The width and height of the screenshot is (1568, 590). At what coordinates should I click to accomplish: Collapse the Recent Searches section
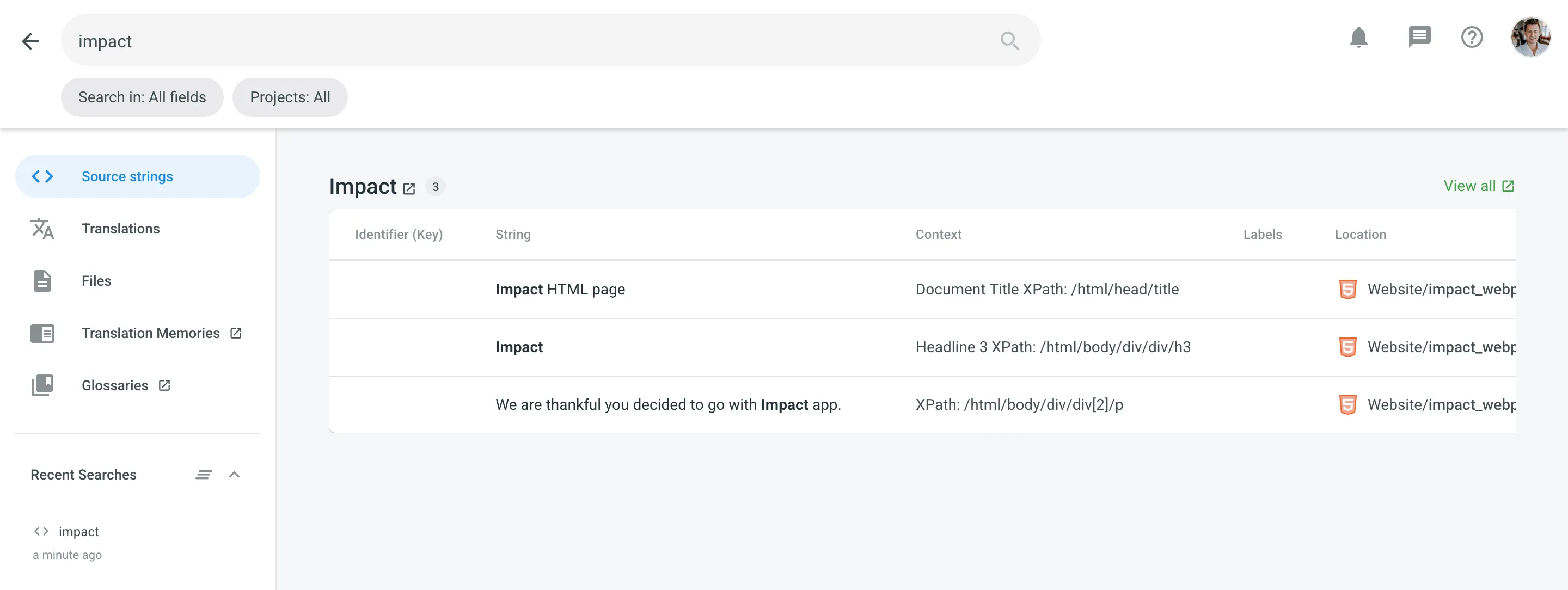[234, 475]
